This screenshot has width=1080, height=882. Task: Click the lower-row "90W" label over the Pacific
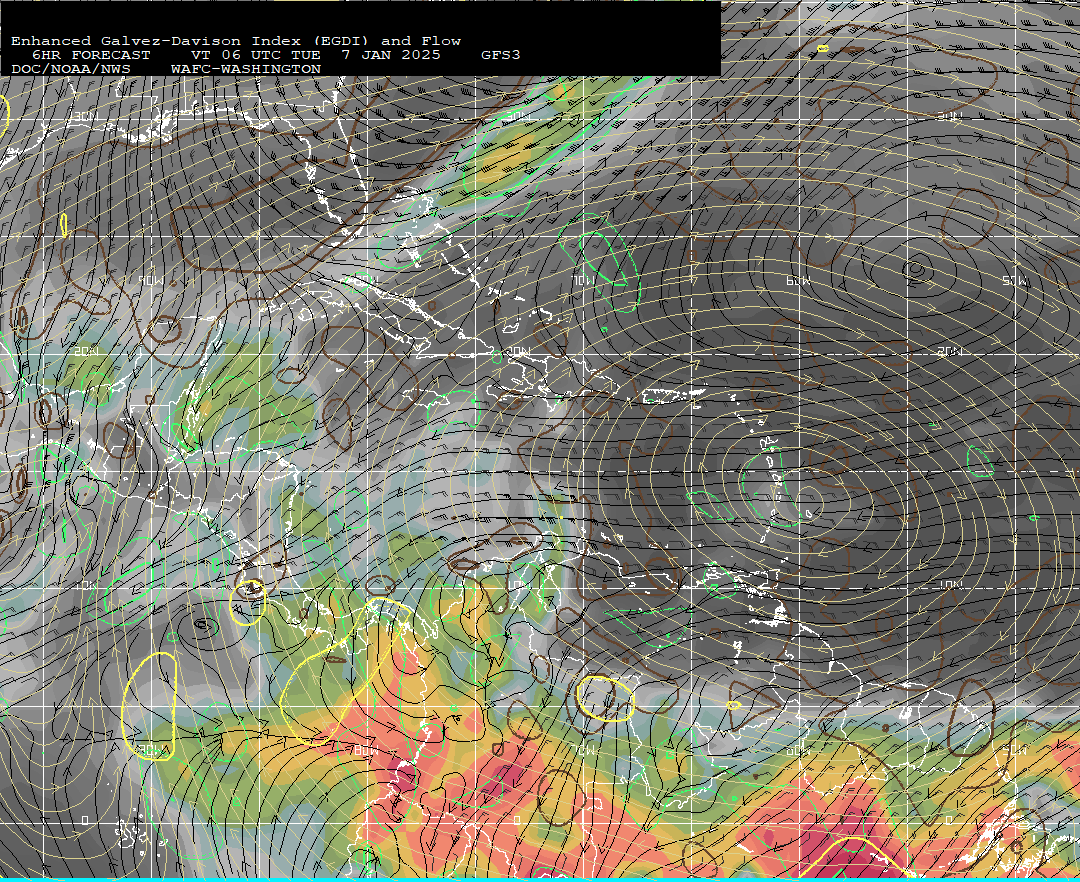pos(152,750)
